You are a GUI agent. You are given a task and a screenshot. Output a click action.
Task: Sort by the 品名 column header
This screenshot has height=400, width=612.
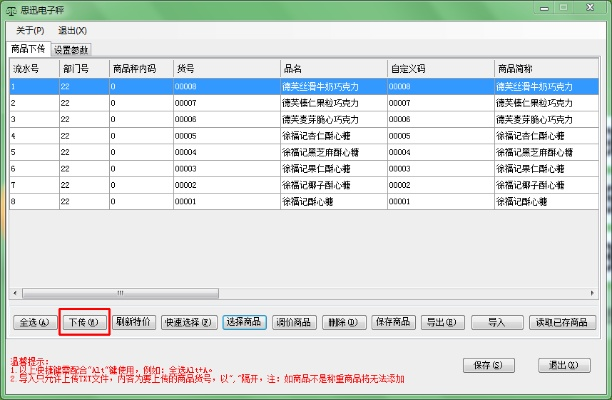332,68
